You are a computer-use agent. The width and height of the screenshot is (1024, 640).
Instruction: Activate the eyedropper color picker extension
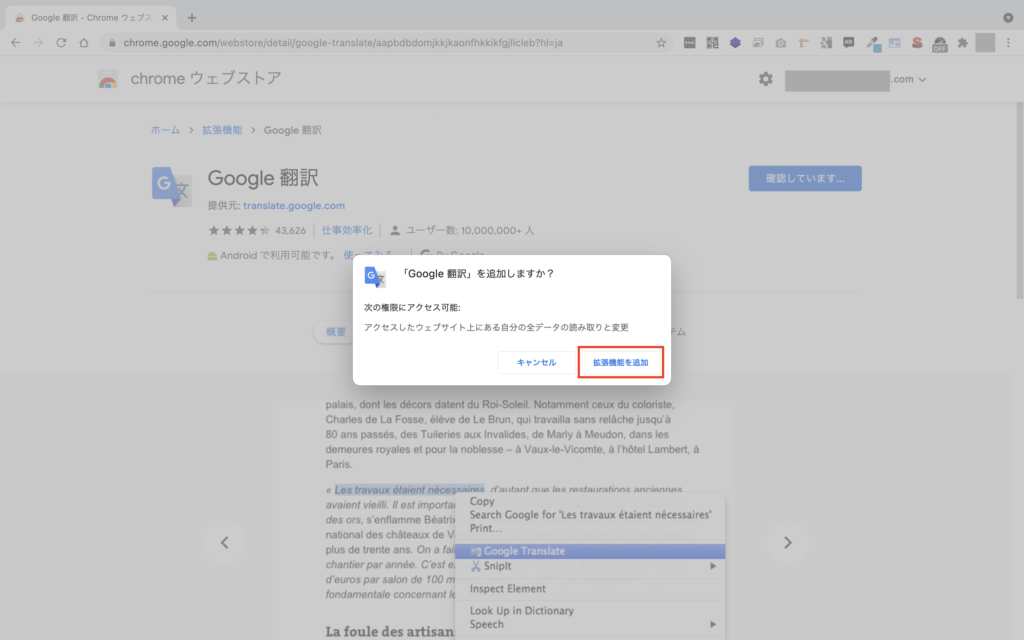click(872, 44)
